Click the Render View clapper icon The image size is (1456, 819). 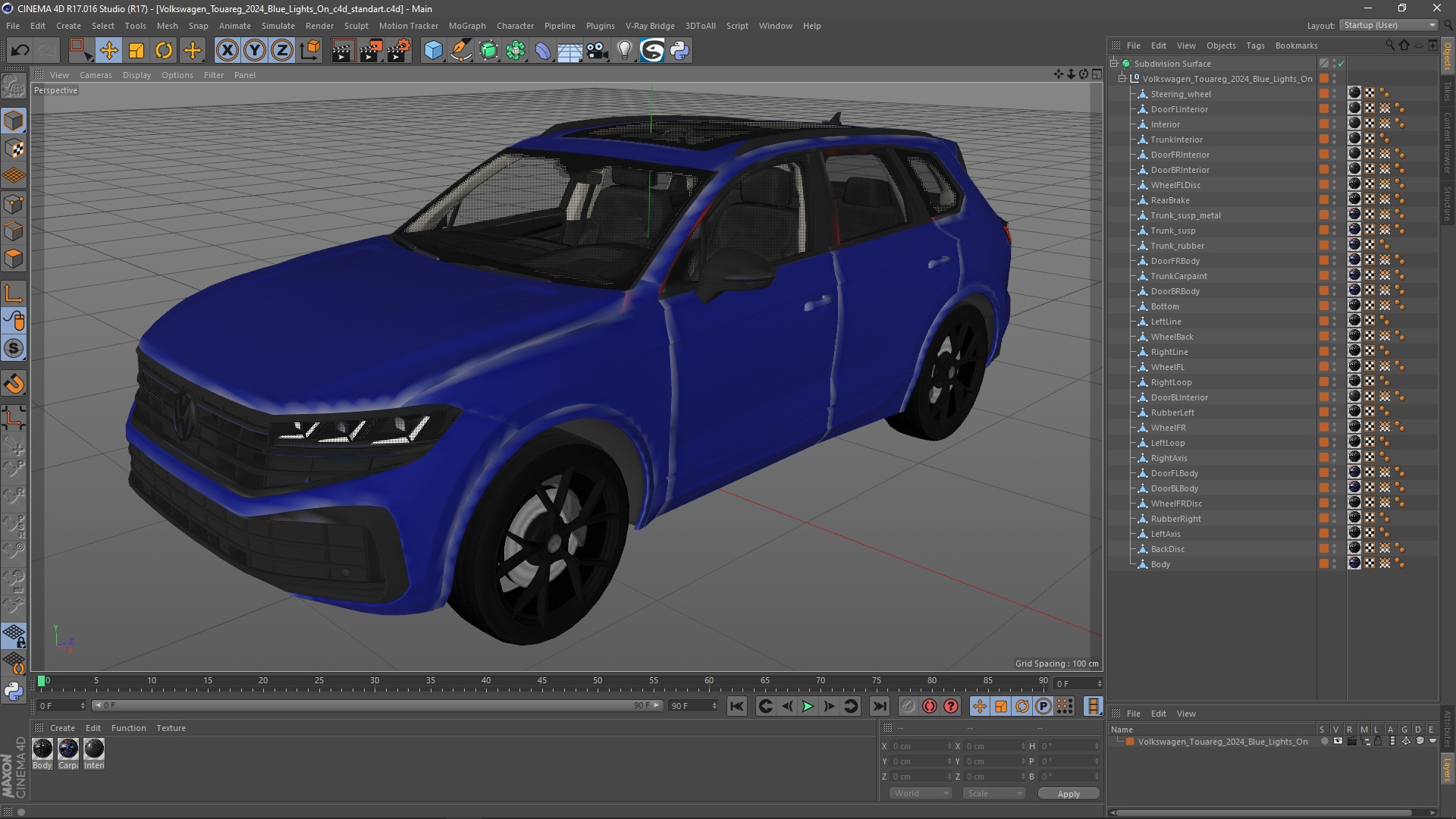pyautogui.click(x=343, y=51)
